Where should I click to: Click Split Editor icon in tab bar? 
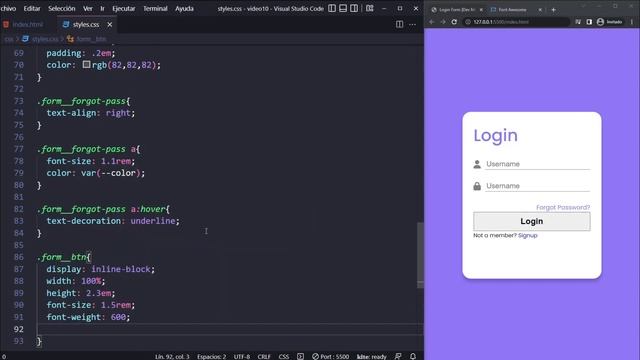pyautogui.click(x=399, y=24)
